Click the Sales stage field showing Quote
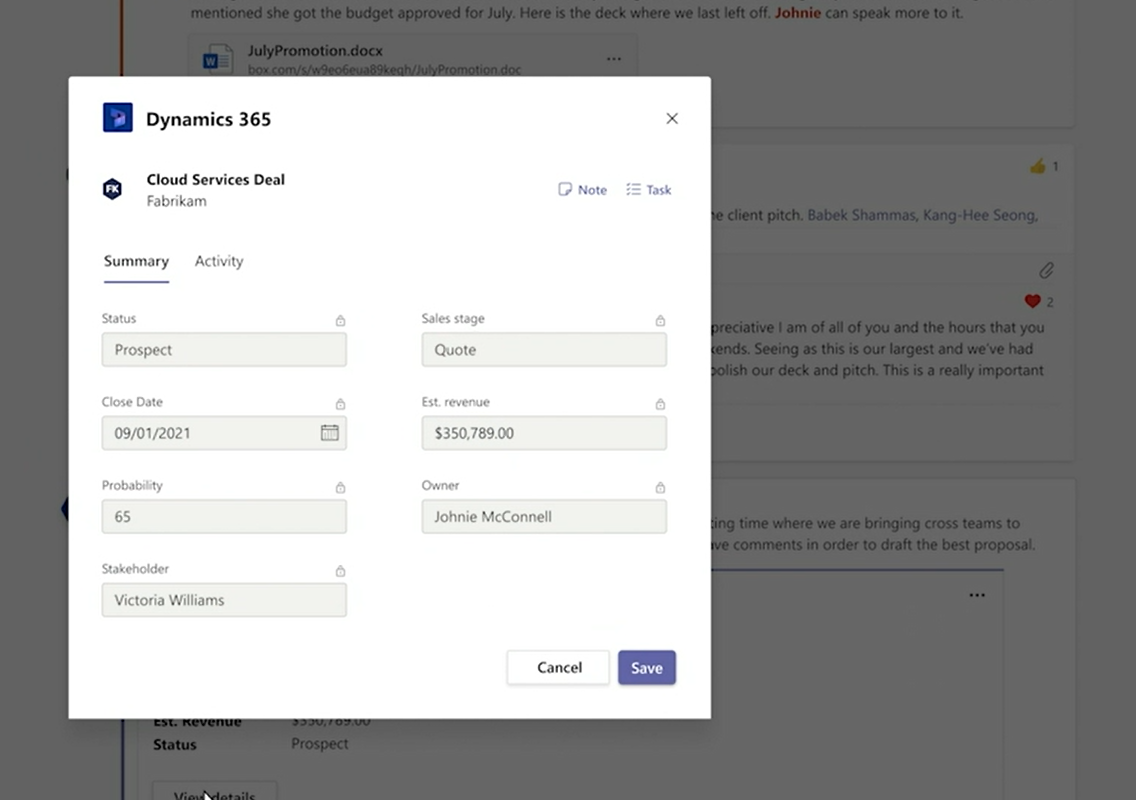Viewport: 1136px width, 800px height. click(544, 350)
